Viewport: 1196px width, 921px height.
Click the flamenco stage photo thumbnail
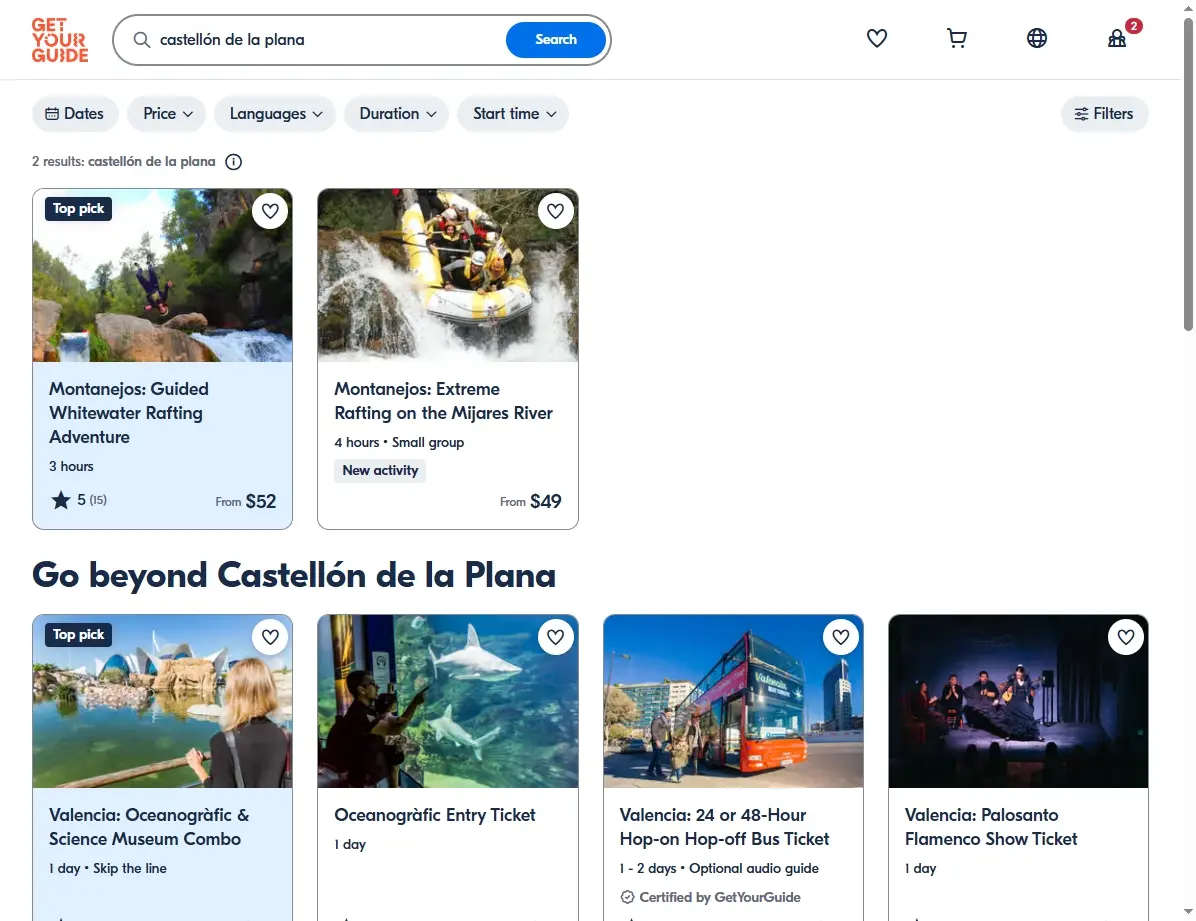click(x=1018, y=701)
